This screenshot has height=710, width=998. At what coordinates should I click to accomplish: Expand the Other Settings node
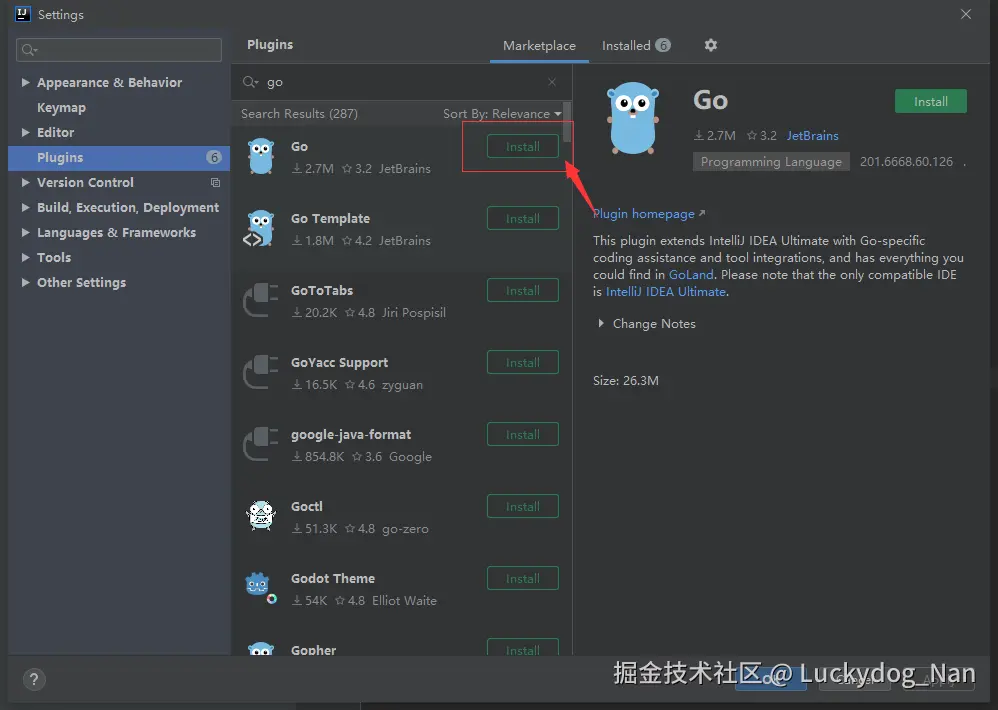(25, 282)
